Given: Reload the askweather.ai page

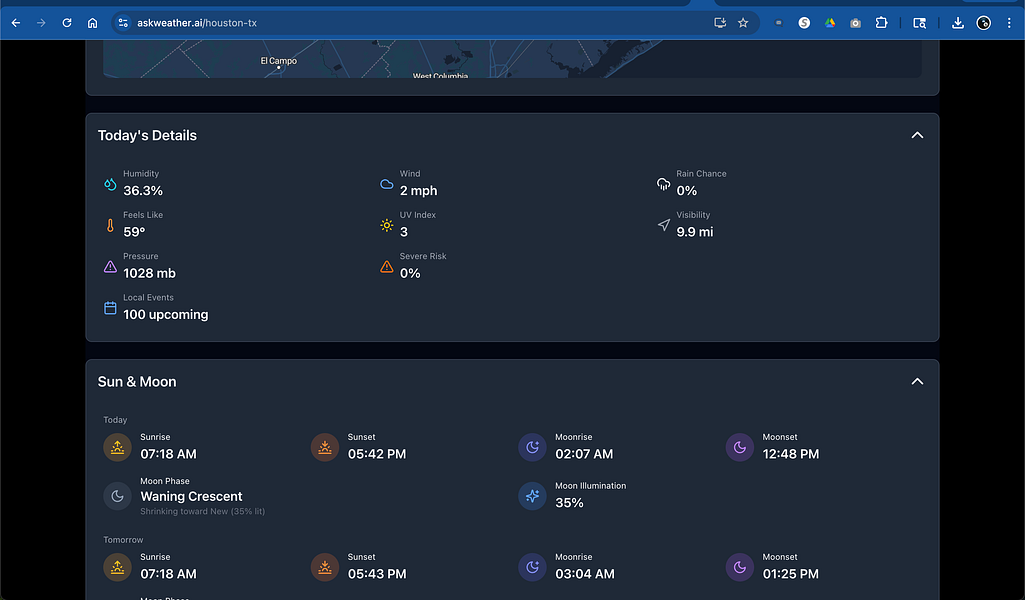Looking at the screenshot, I should (67, 23).
